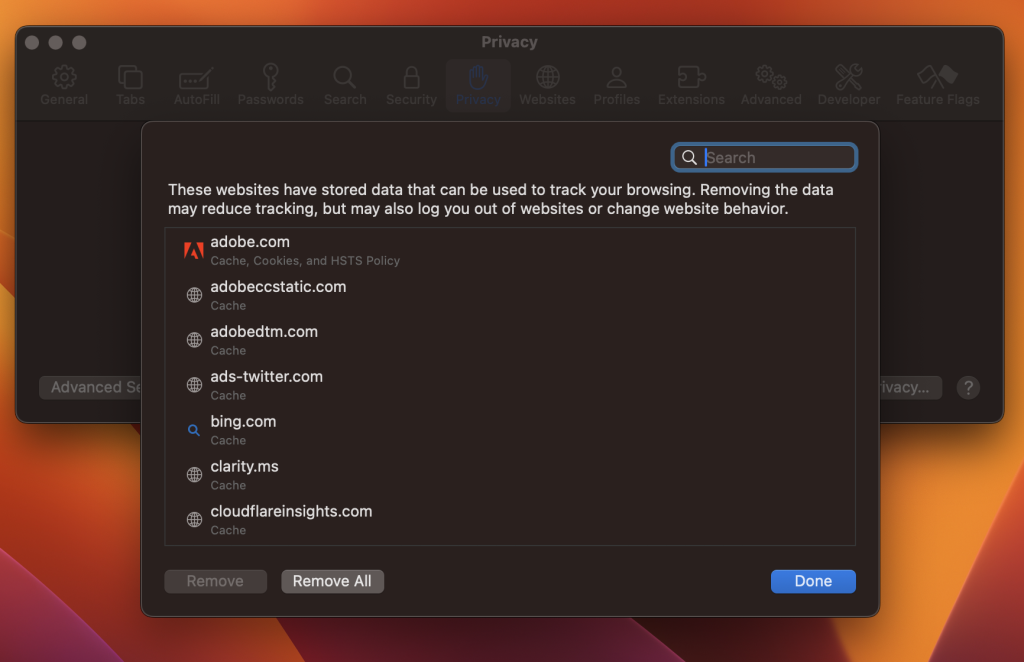Open the Tabs preferences icon
The image size is (1024, 662).
[130, 78]
